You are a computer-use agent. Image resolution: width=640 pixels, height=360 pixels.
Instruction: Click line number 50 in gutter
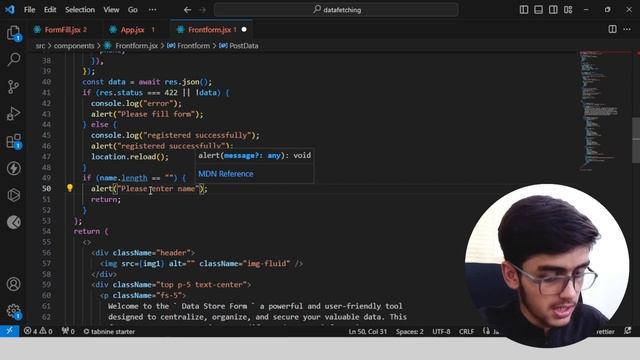[x=46, y=189]
